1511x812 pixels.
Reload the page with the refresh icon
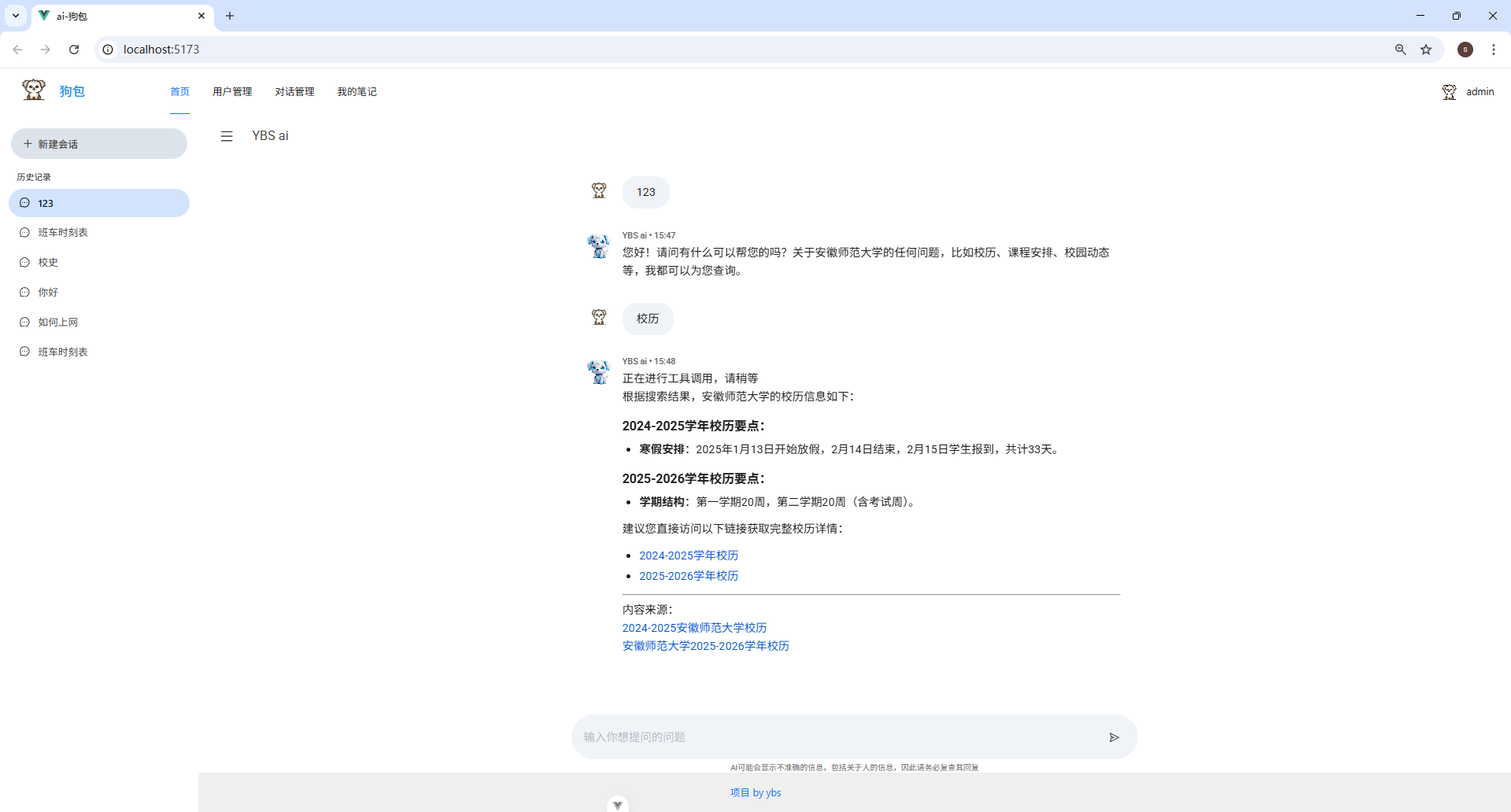pyautogui.click(x=73, y=49)
